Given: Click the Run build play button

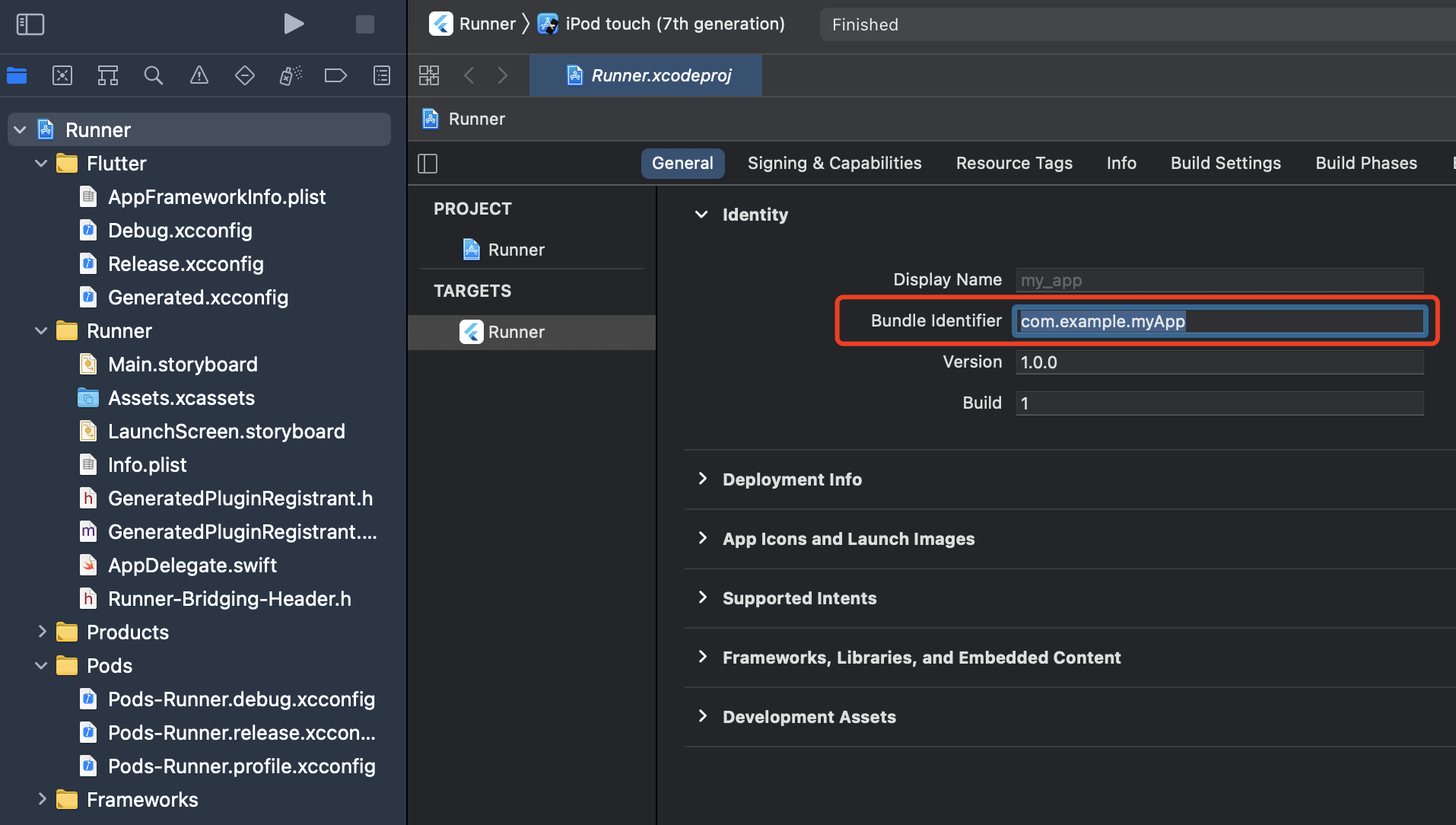Looking at the screenshot, I should tap(294, 24).
